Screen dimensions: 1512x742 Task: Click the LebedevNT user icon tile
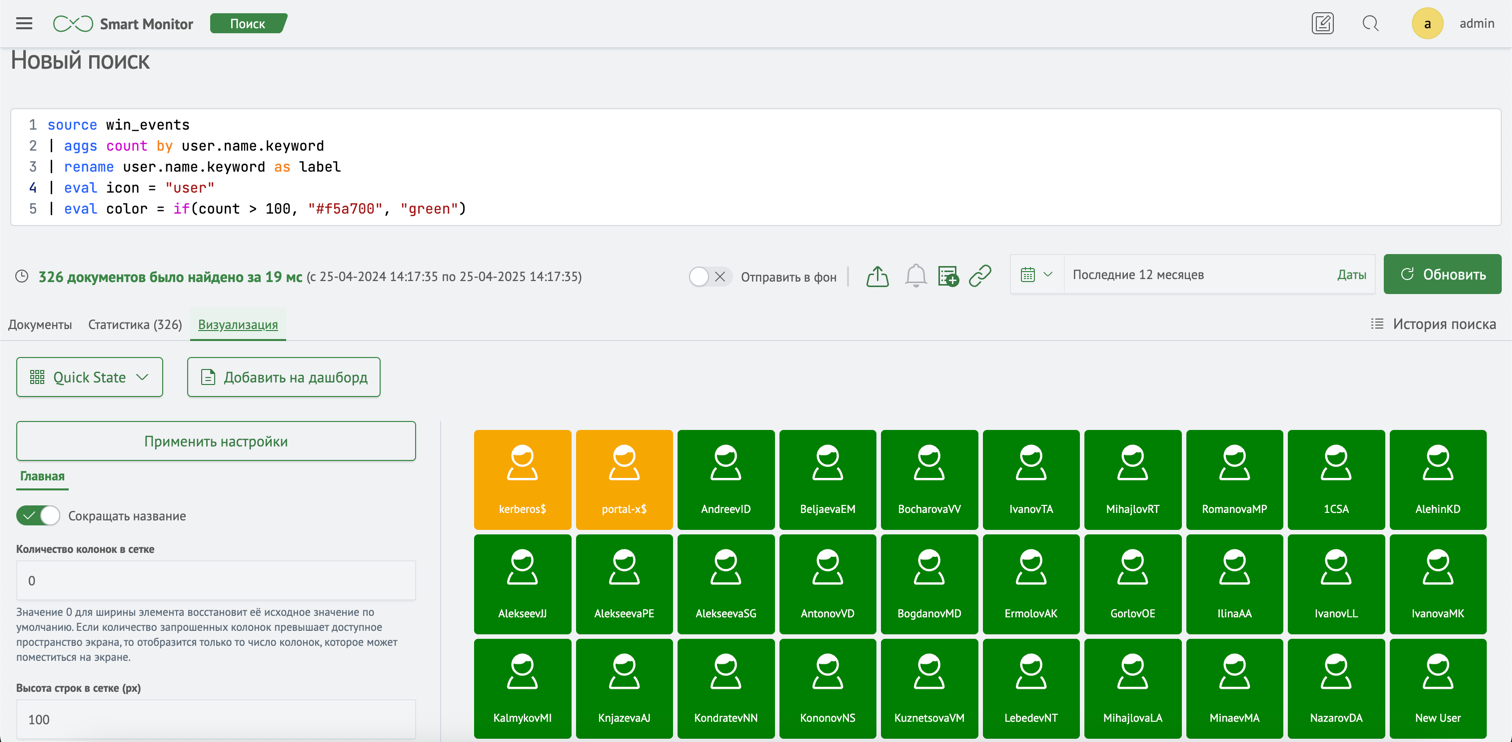click(1031, 688)
